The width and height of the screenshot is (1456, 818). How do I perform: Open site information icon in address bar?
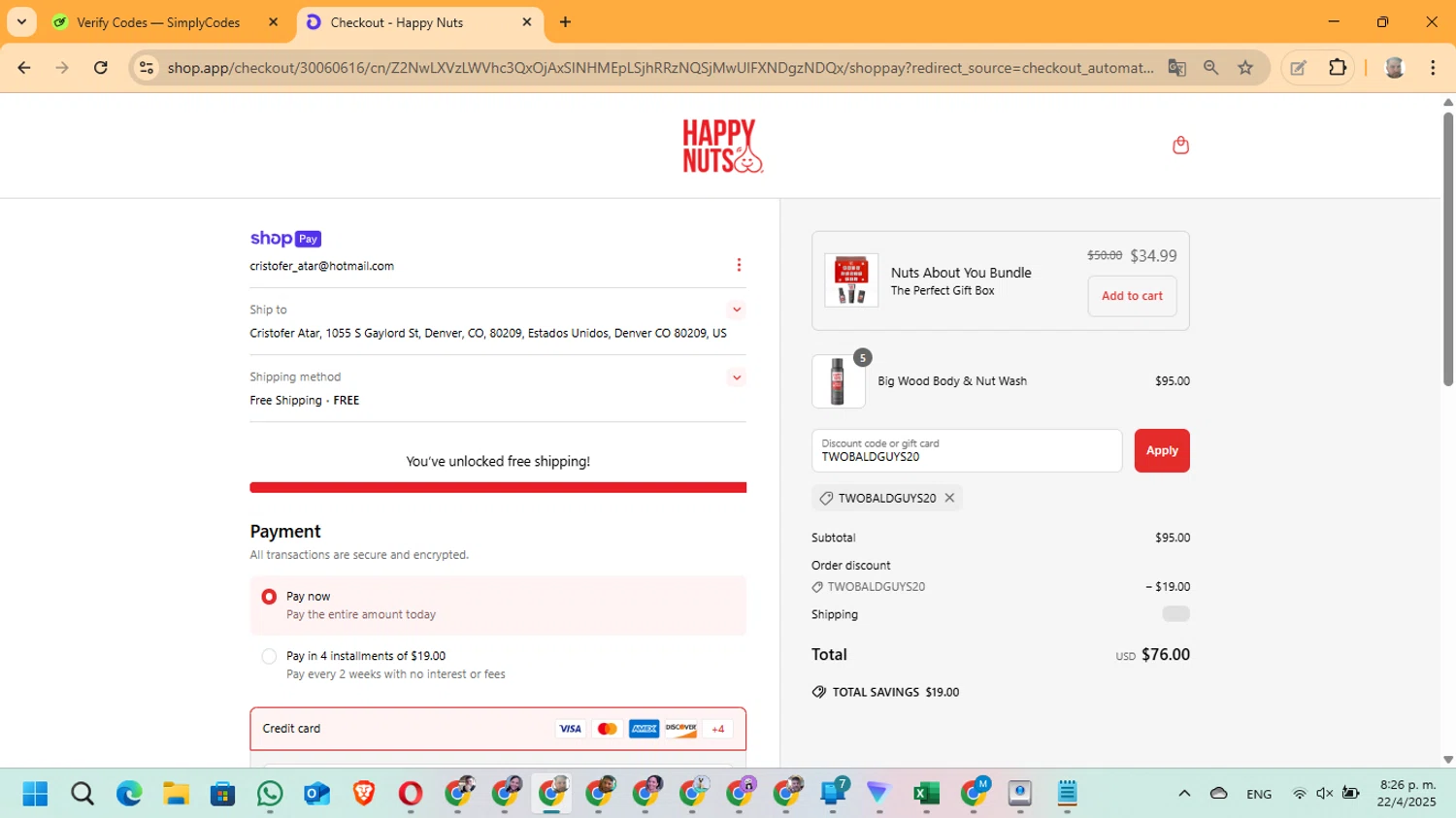tap(147, 68)
